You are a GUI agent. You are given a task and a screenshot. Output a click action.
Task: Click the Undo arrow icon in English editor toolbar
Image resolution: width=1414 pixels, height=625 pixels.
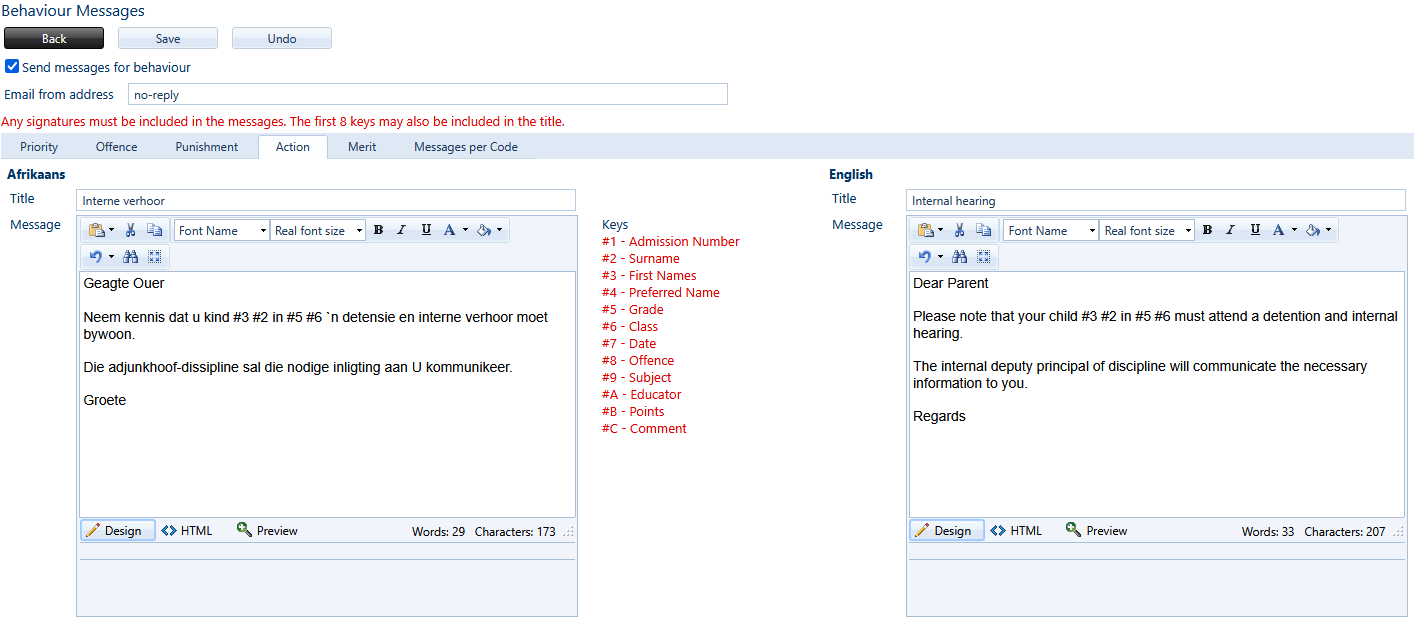click(x=926, y=257)
